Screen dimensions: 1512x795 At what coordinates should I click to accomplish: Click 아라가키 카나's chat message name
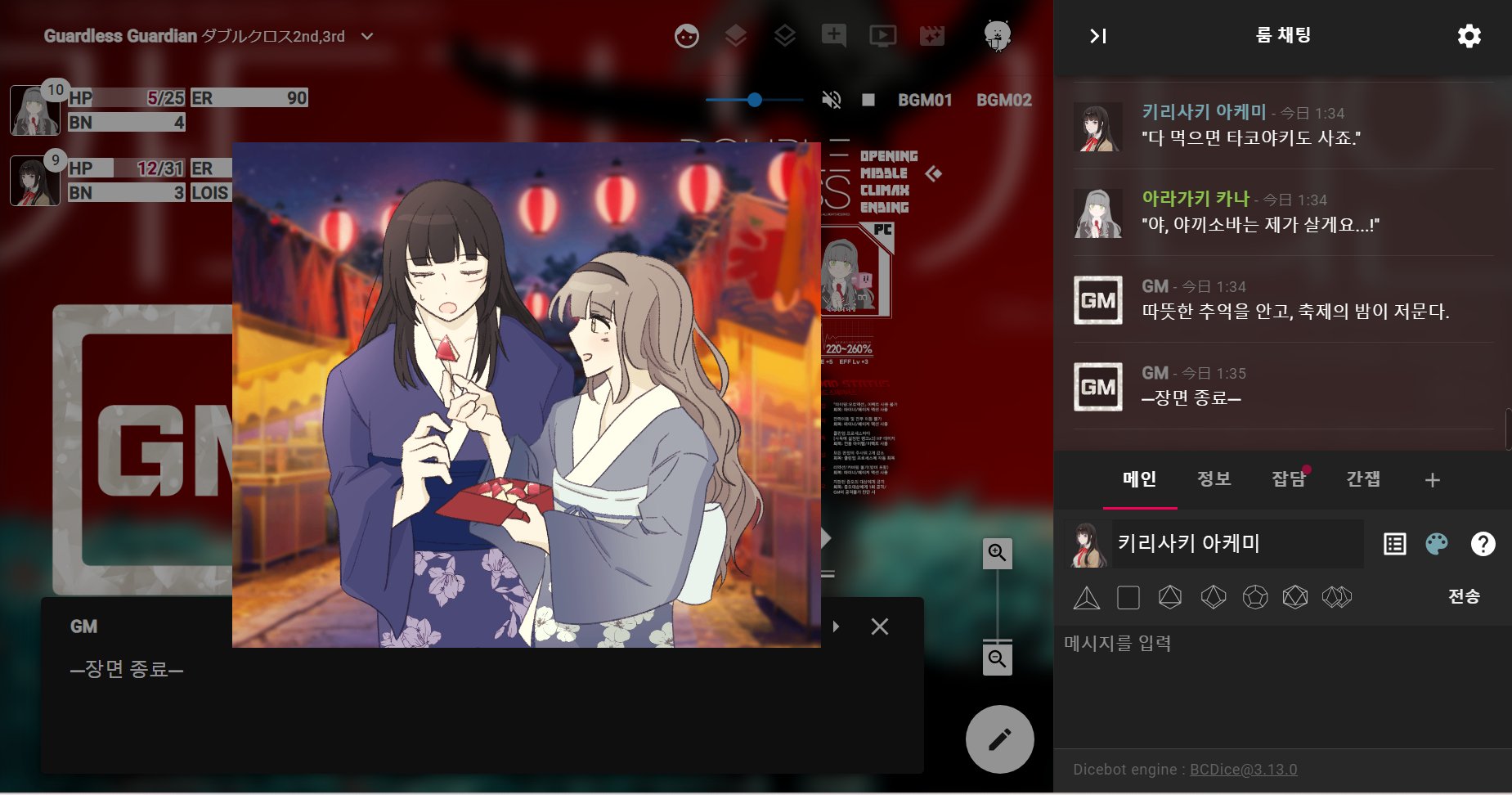click(1196, 199)
